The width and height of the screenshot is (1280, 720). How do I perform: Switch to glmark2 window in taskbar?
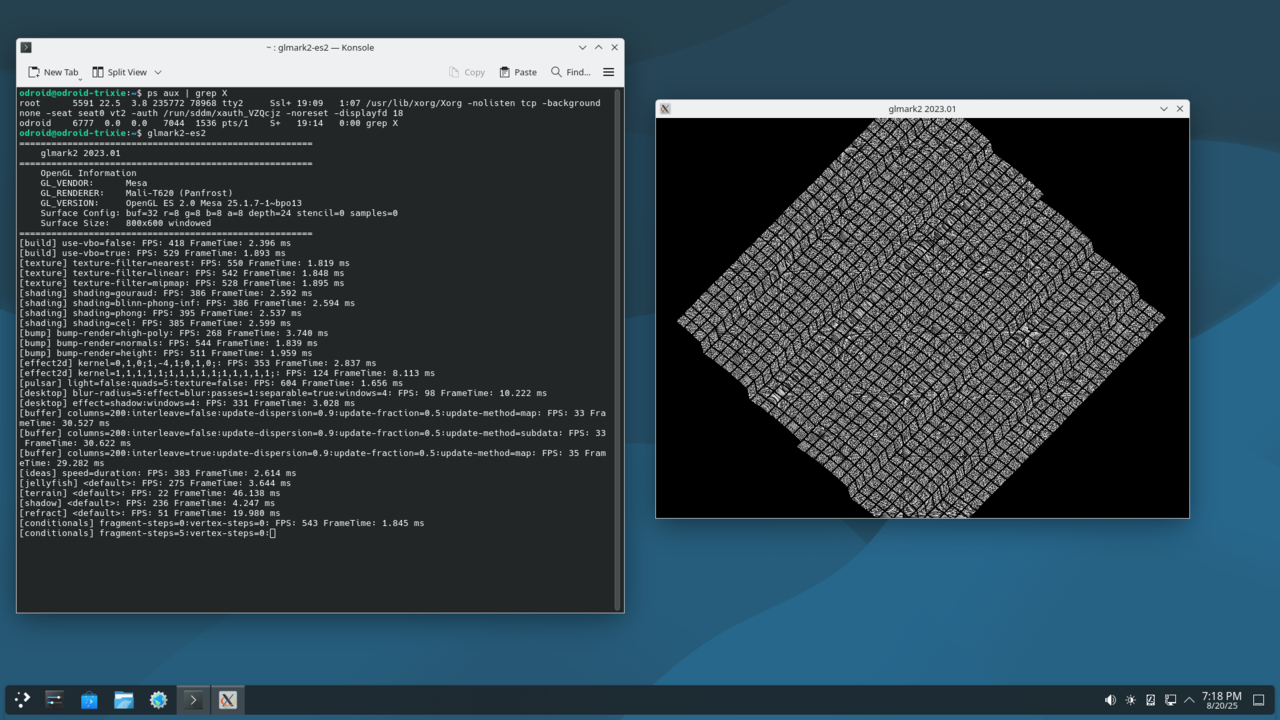click(228, 700)
